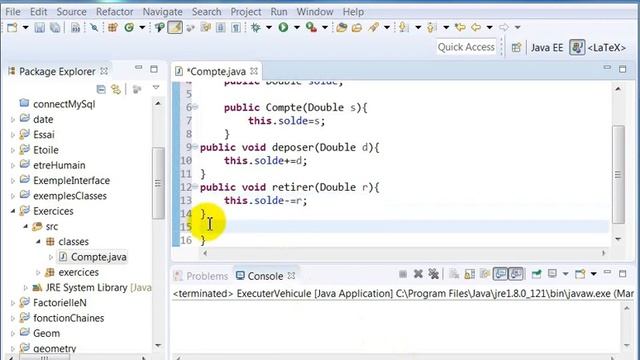Viewport: 640px width, 360px height.
Task: Open the Run dropdown arrow
Action: 297,27
